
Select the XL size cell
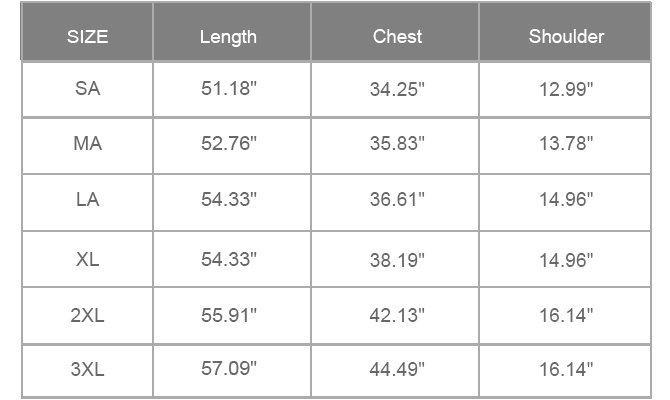click(x=88, y=259)
